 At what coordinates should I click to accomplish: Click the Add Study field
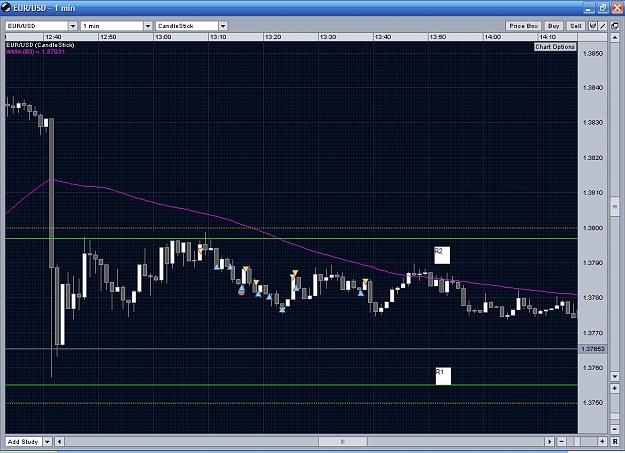pos(24,441)
